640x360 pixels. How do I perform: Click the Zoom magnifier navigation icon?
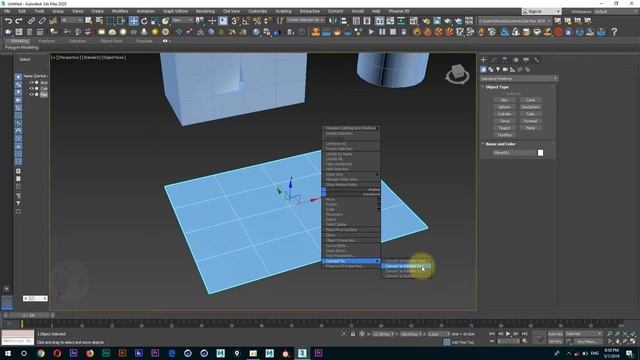609,334
